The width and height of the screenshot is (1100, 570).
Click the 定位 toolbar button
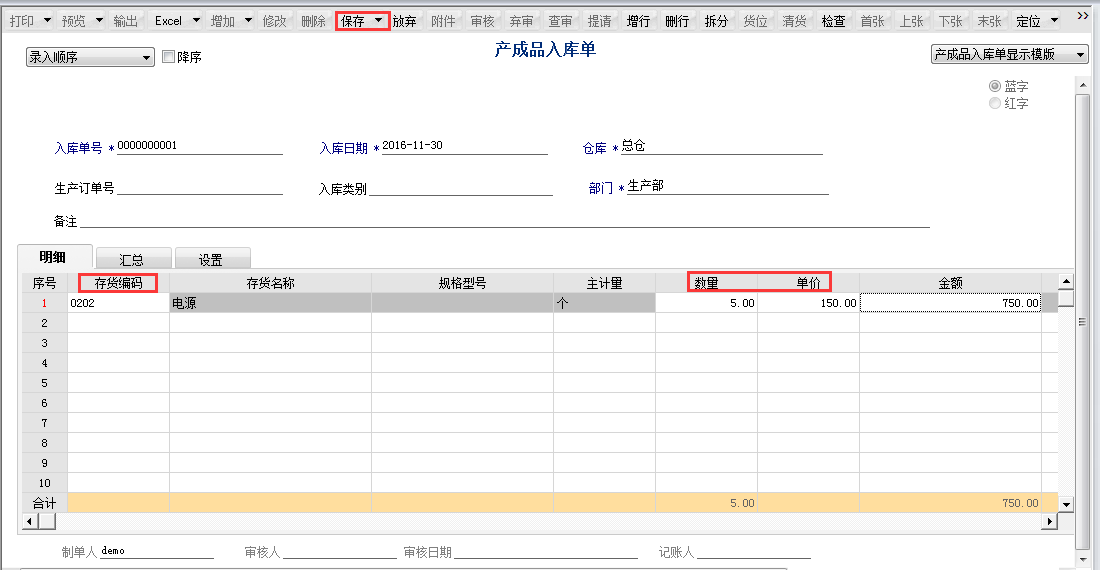click(1028, 21)
